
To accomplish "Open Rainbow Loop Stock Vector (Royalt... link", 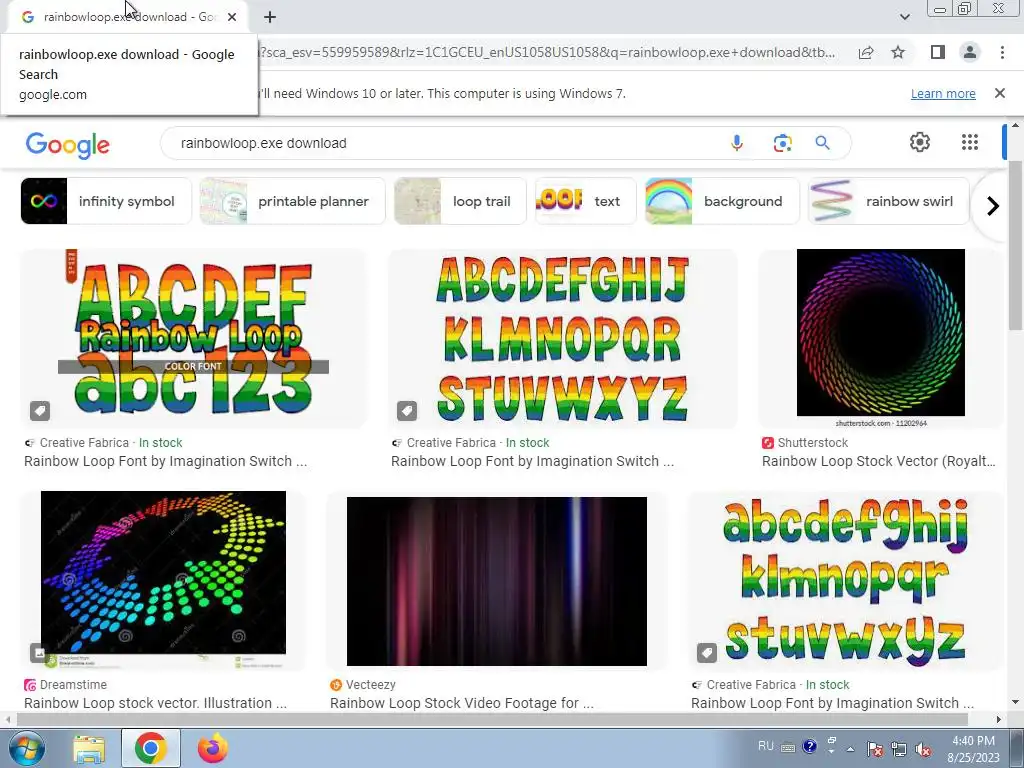I will click(878, 461).
